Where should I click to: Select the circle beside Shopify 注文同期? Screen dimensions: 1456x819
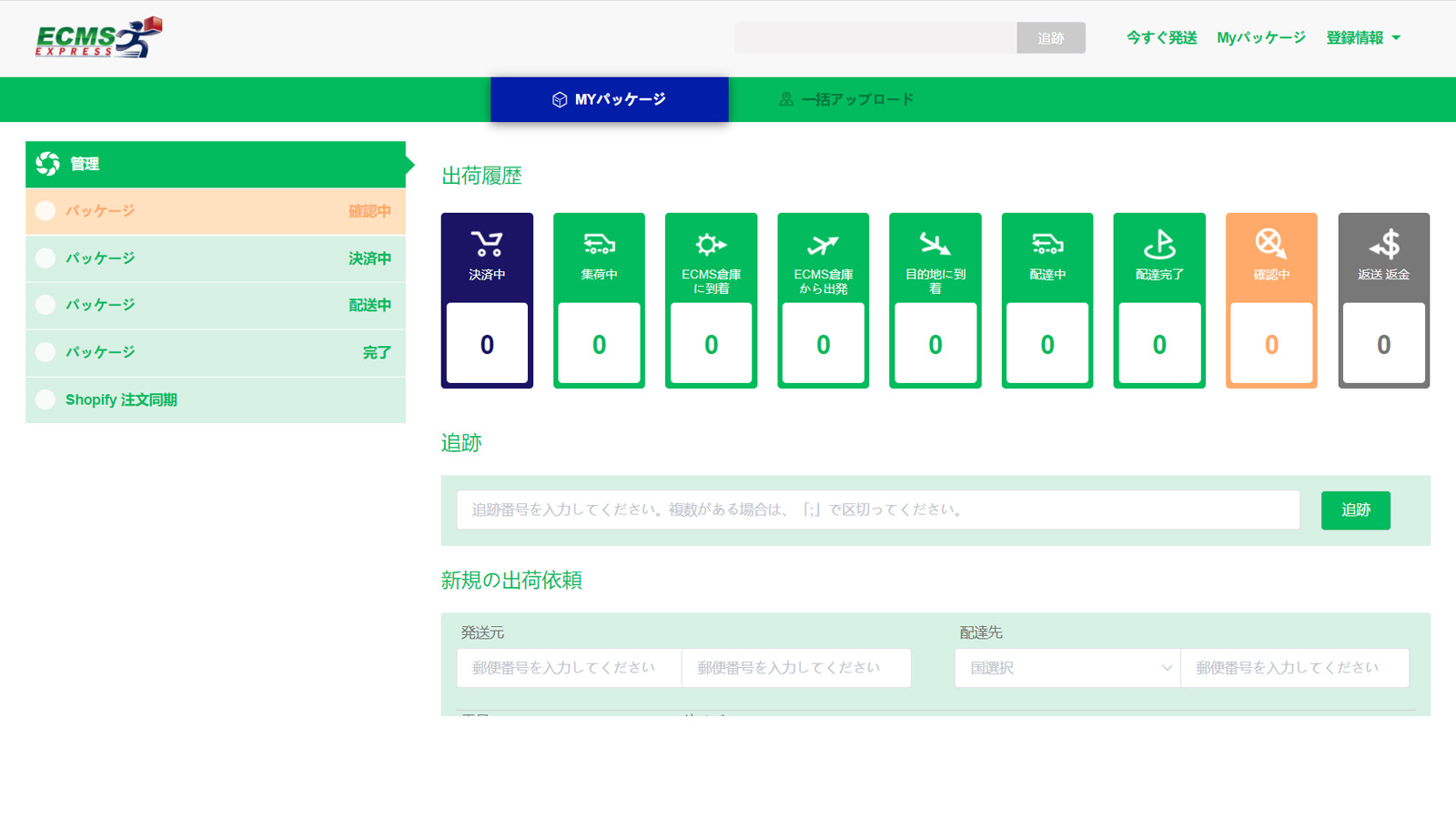click(45, 399)
